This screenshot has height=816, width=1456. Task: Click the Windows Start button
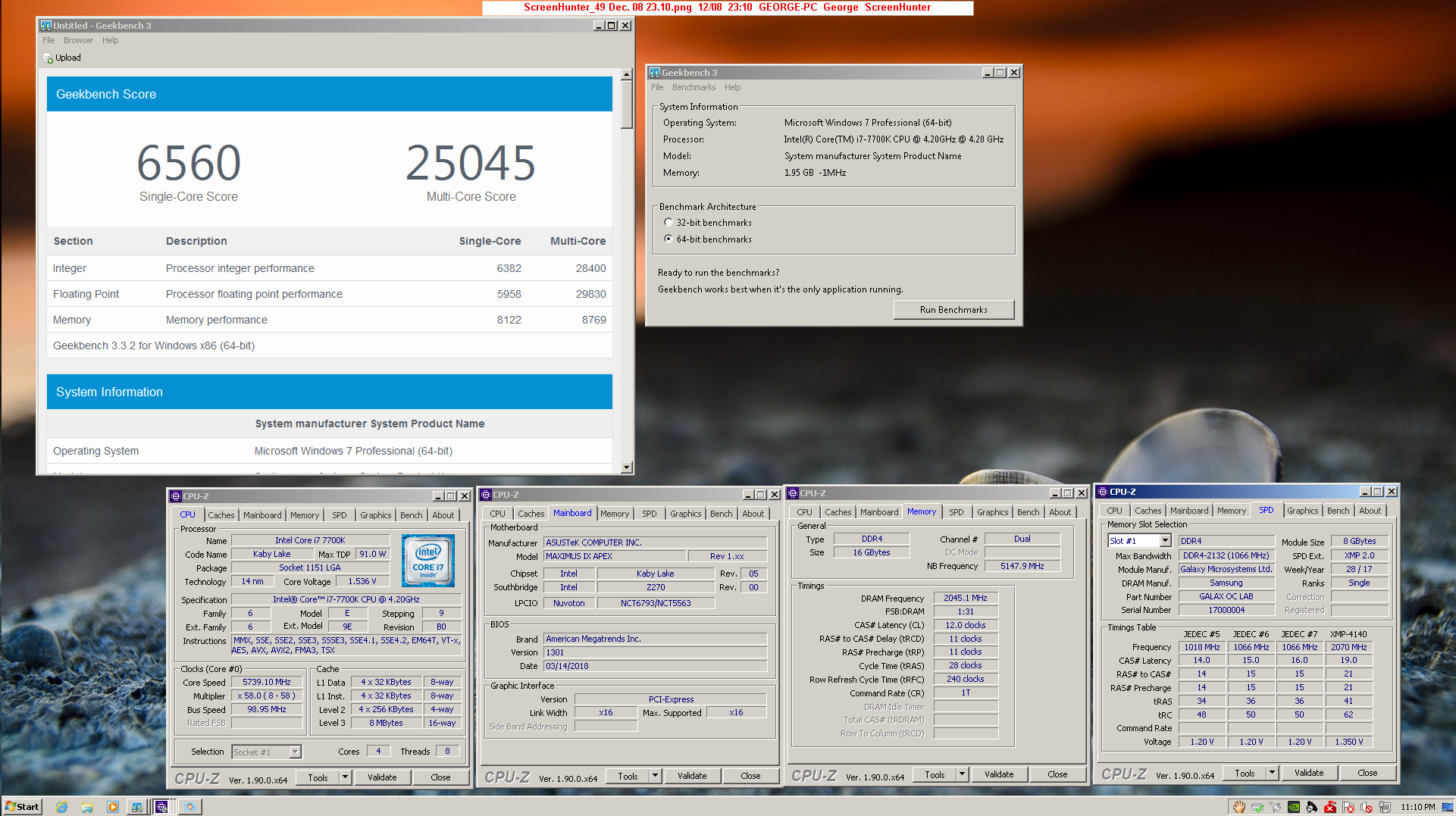tap(22, 807)
